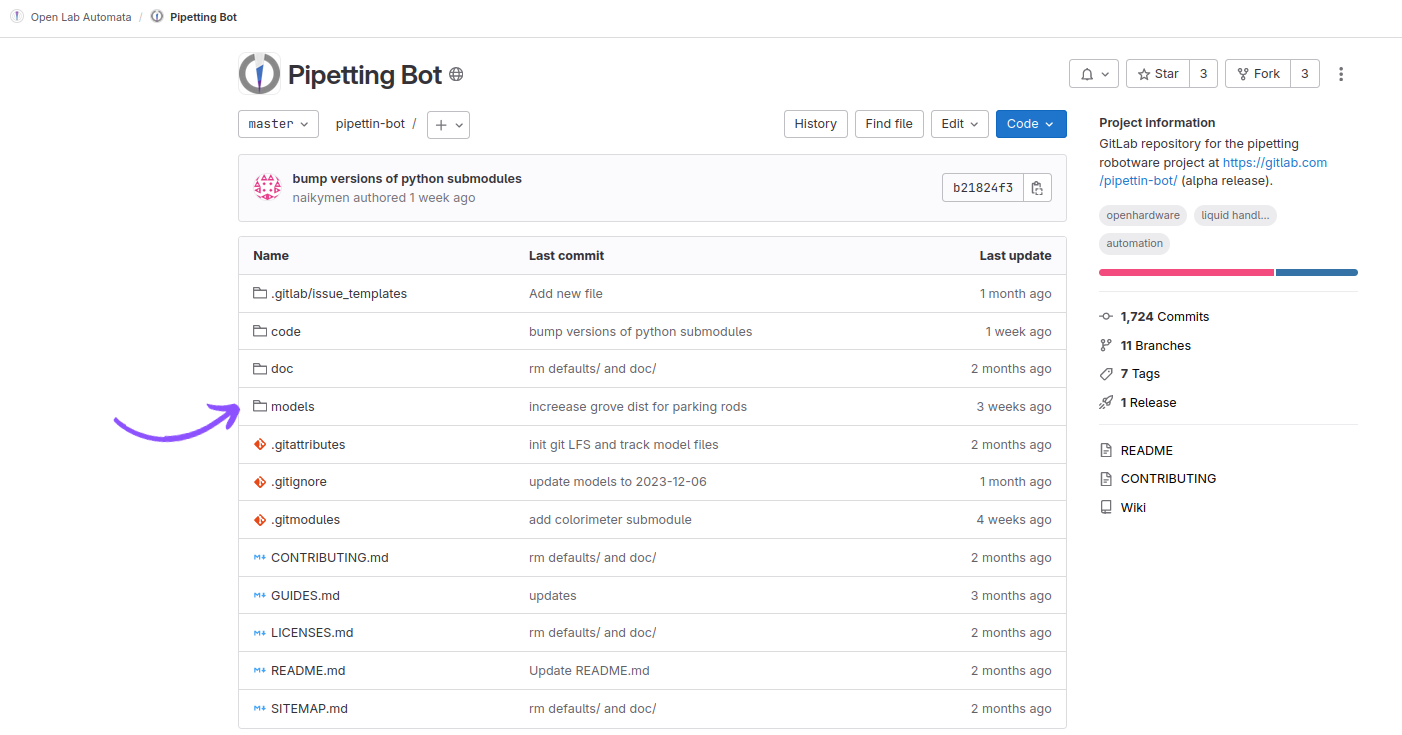
Task: Open the Edit dropdown
Action: 960,124
